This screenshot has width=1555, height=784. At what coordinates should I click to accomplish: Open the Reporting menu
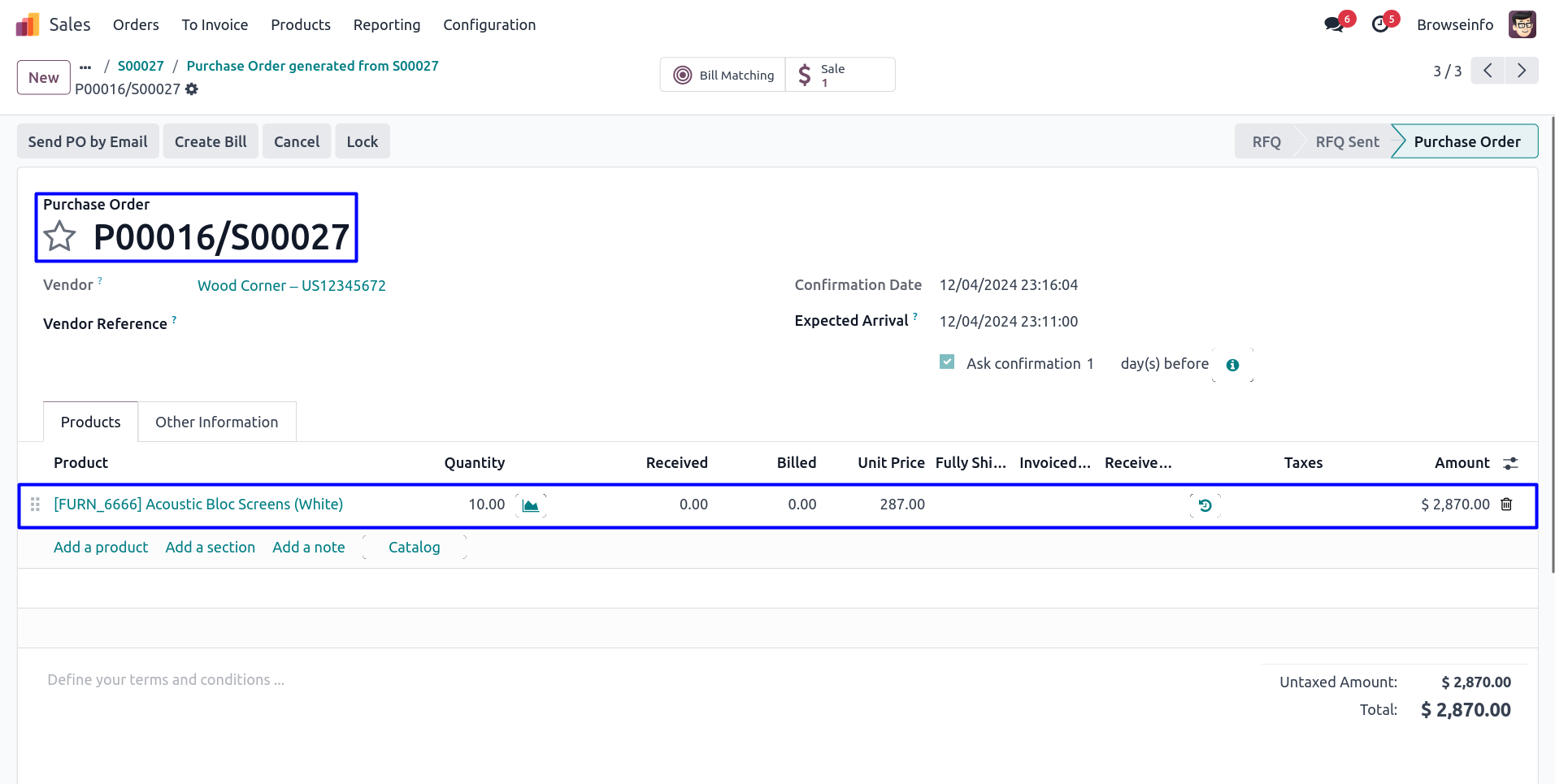[386, 25]
